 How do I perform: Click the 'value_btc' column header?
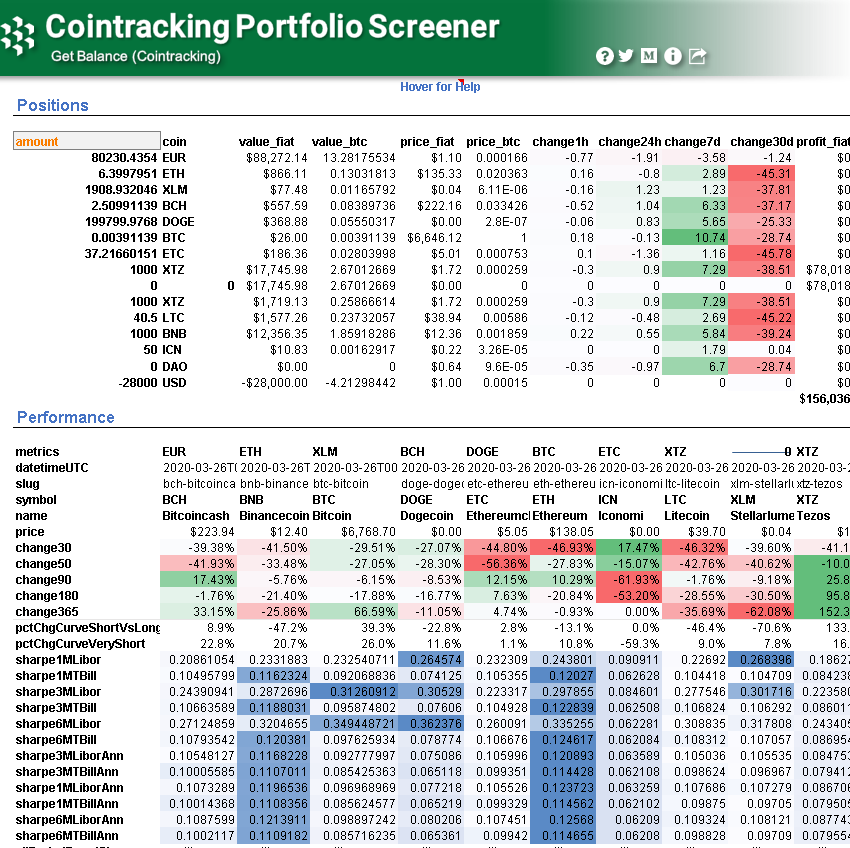click(339, 142)
